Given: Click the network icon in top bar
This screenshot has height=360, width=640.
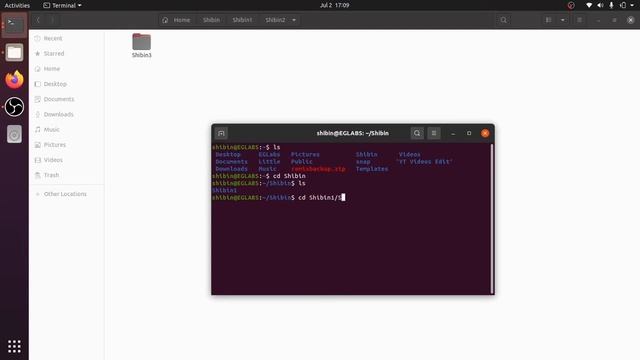Looking at the screenshot, I should coord(589,5).
